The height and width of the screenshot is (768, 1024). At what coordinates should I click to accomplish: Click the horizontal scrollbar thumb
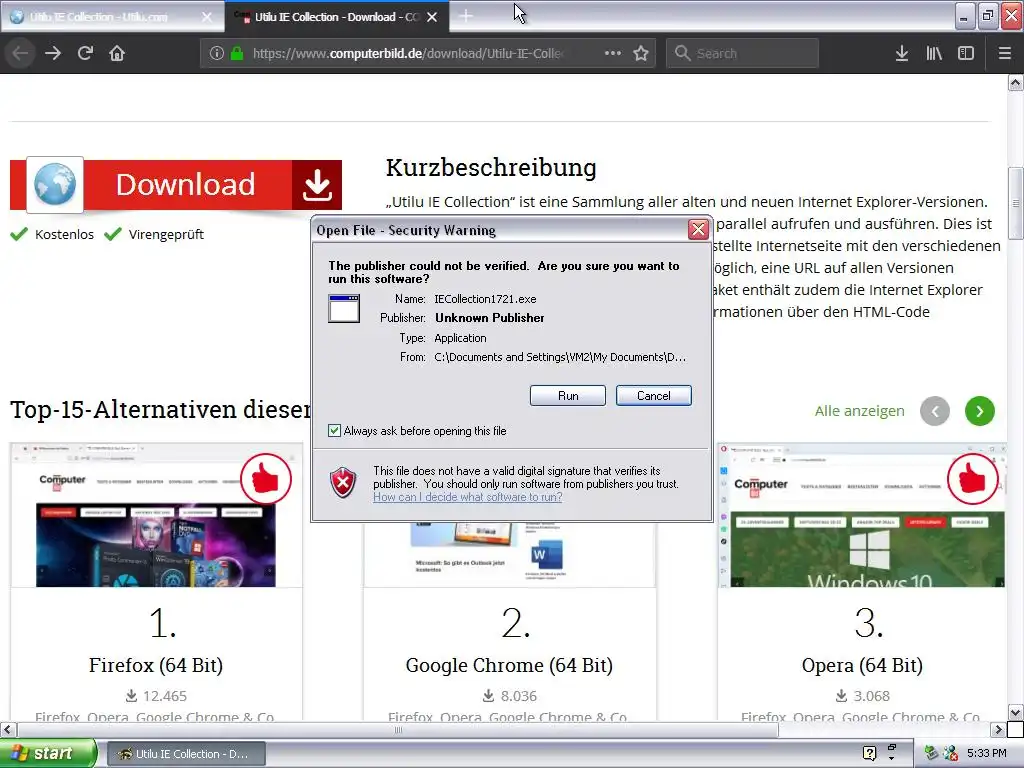(x=398, y=729)
